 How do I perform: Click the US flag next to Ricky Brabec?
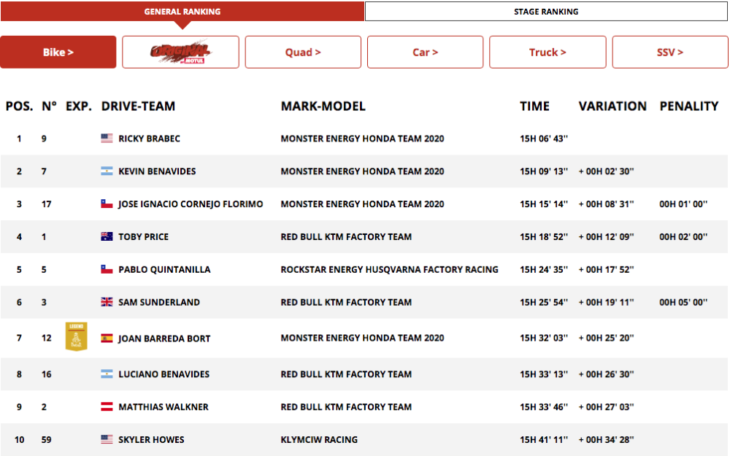[107, 138]
